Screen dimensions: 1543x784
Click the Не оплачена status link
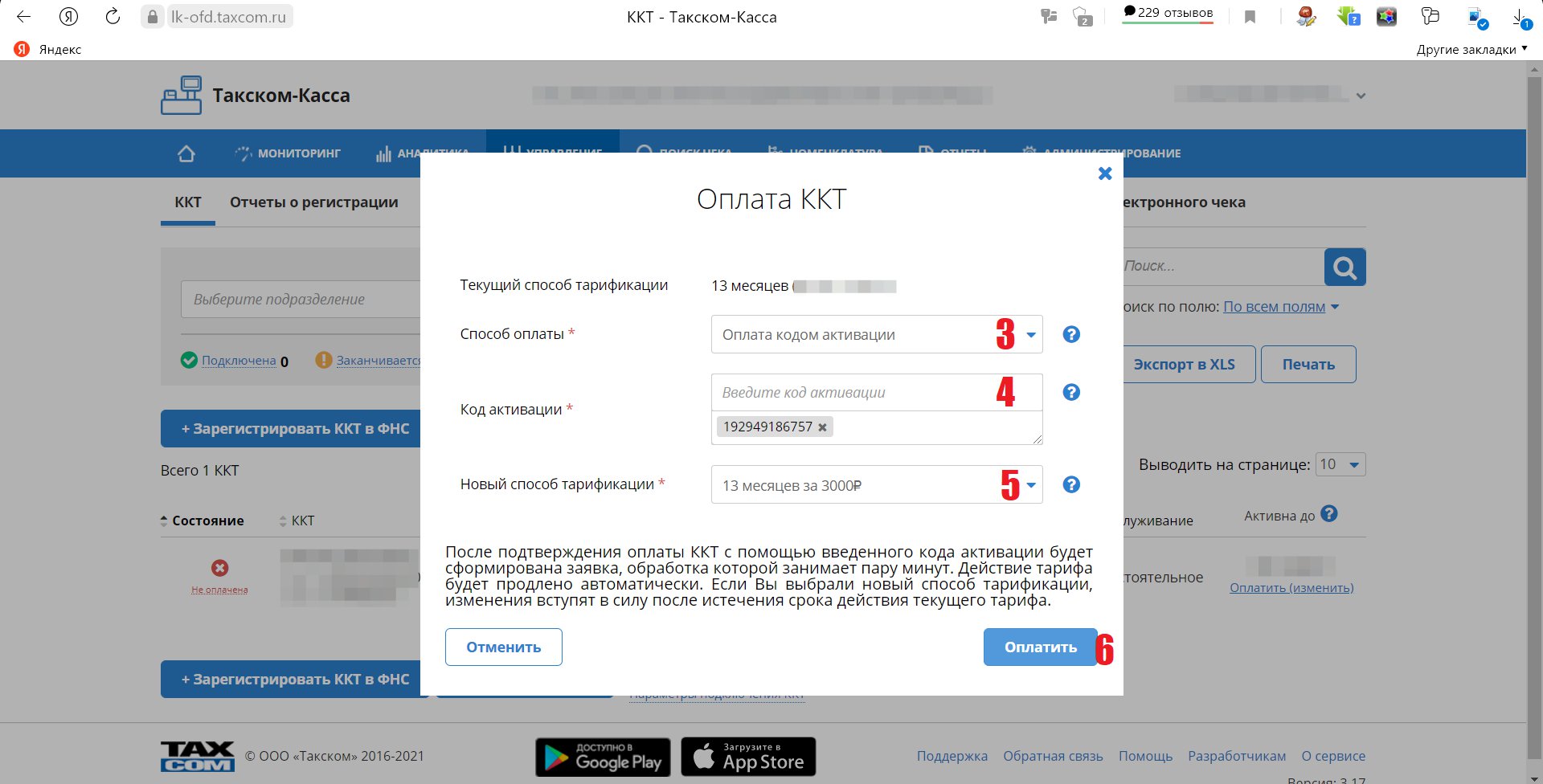pos(219,590)
